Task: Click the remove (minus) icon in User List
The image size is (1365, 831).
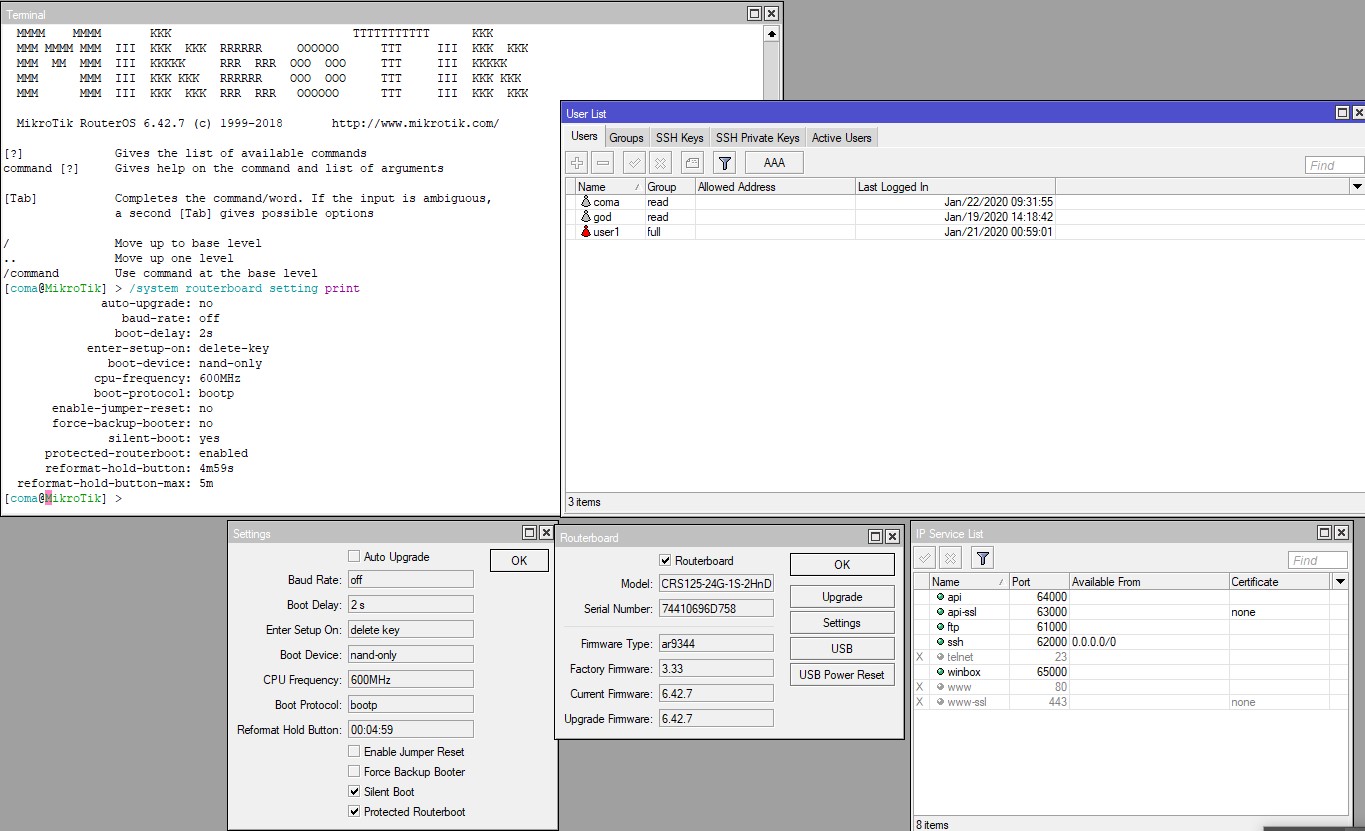Action: 603,163
